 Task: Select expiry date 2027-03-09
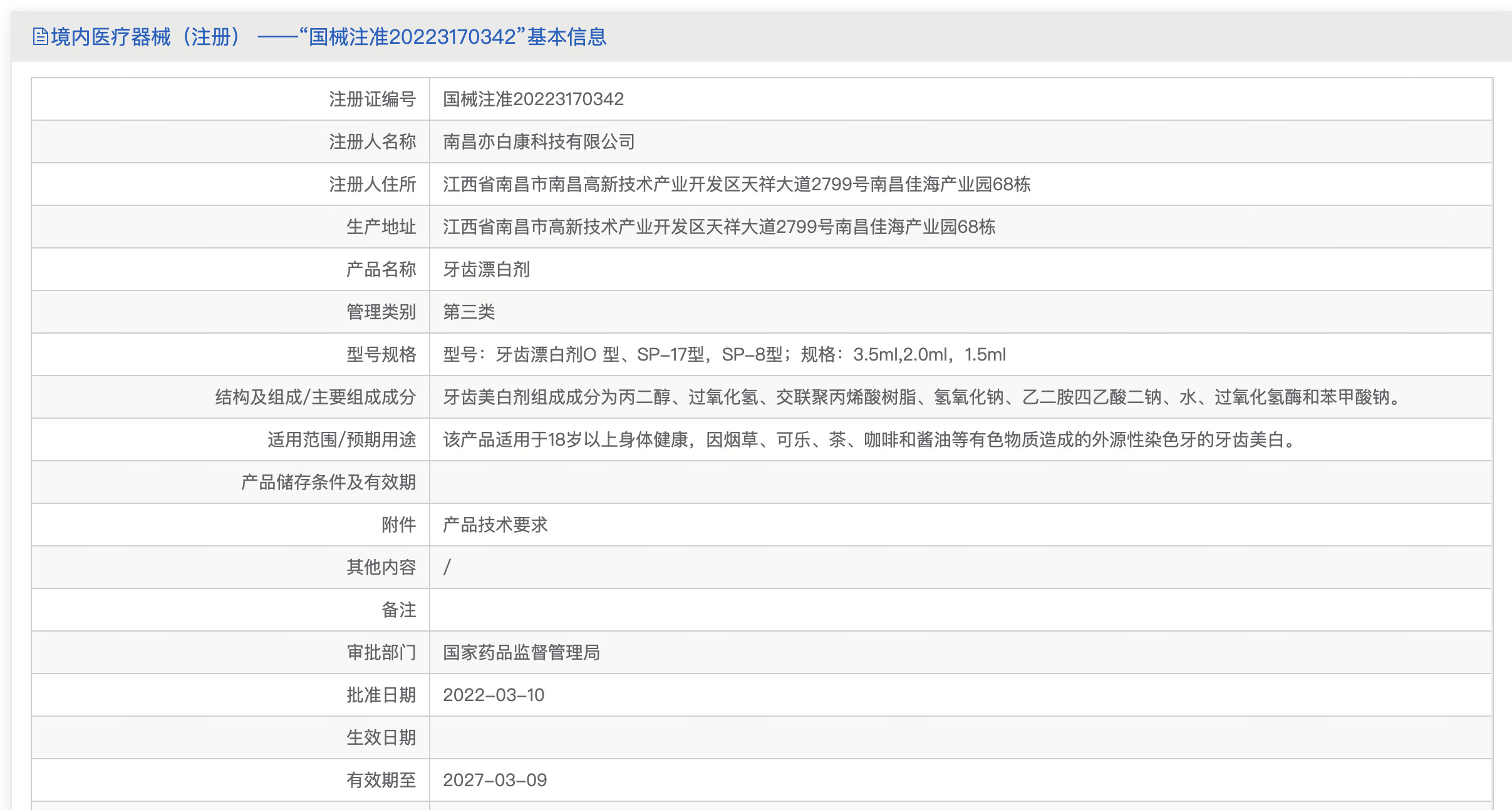click(x=495, y=780)
